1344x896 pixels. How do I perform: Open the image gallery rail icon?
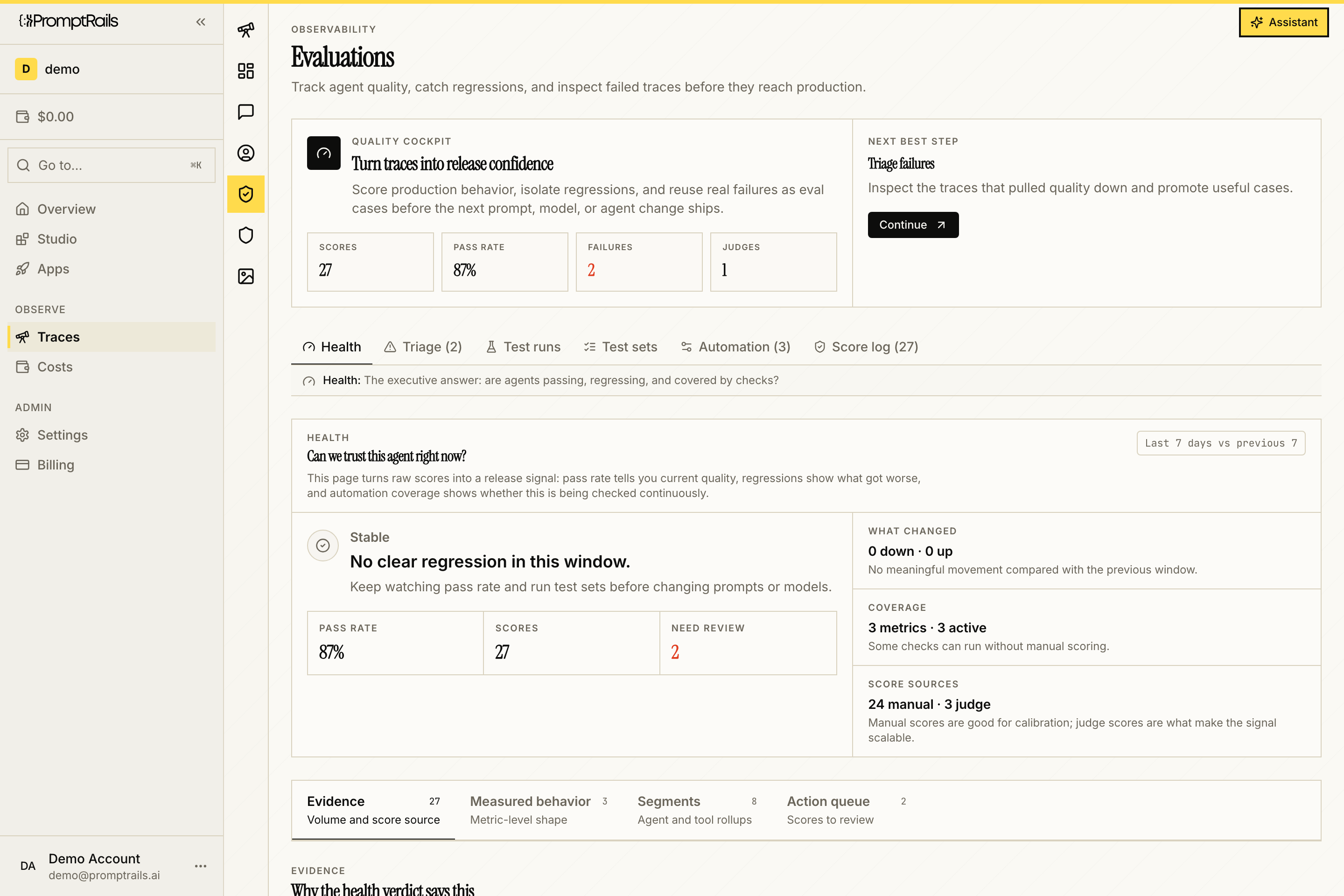[246, 277]
